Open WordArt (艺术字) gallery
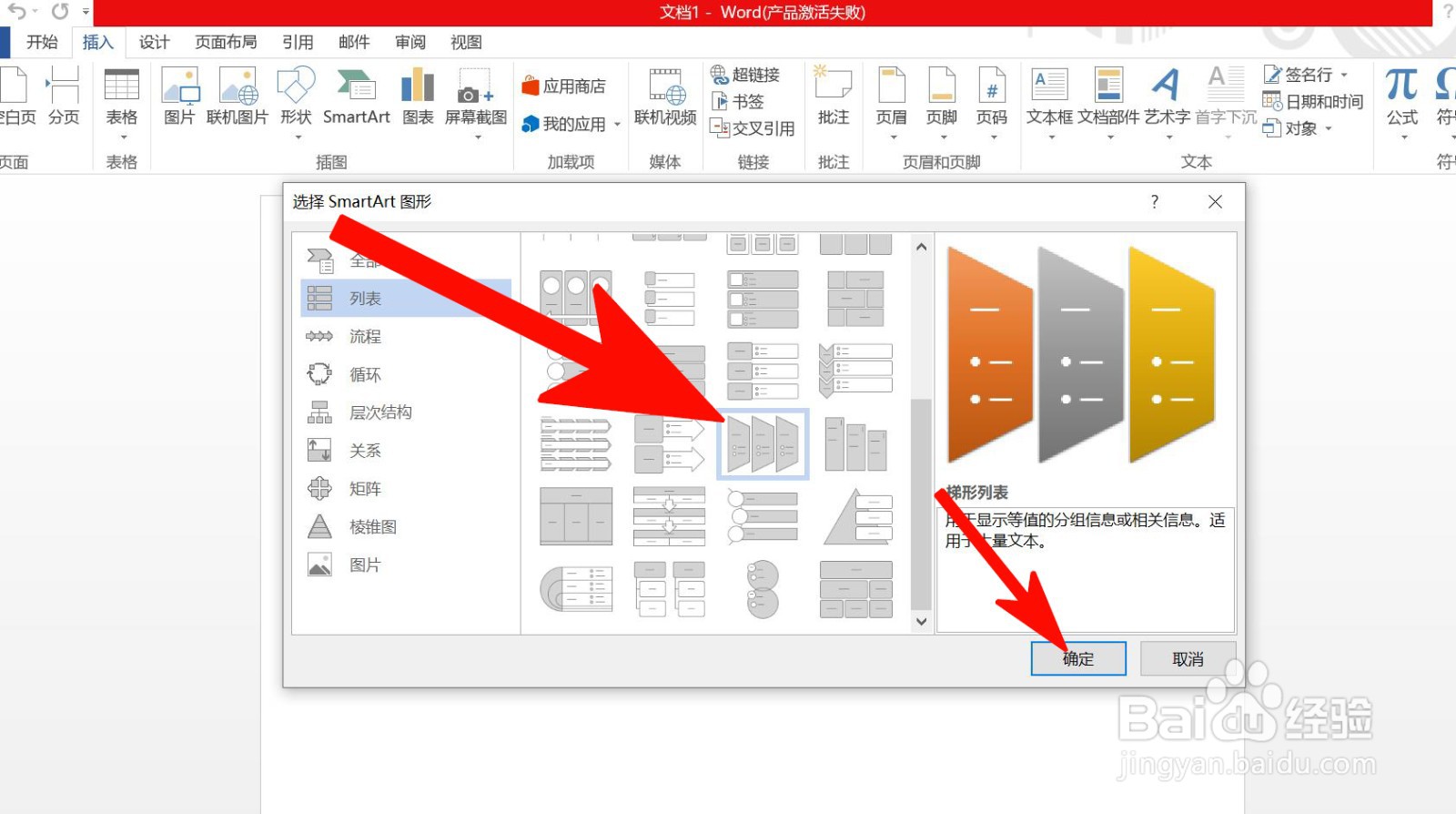Image resolution: width=1456 pixels, height=814 pixels. 1168,103
